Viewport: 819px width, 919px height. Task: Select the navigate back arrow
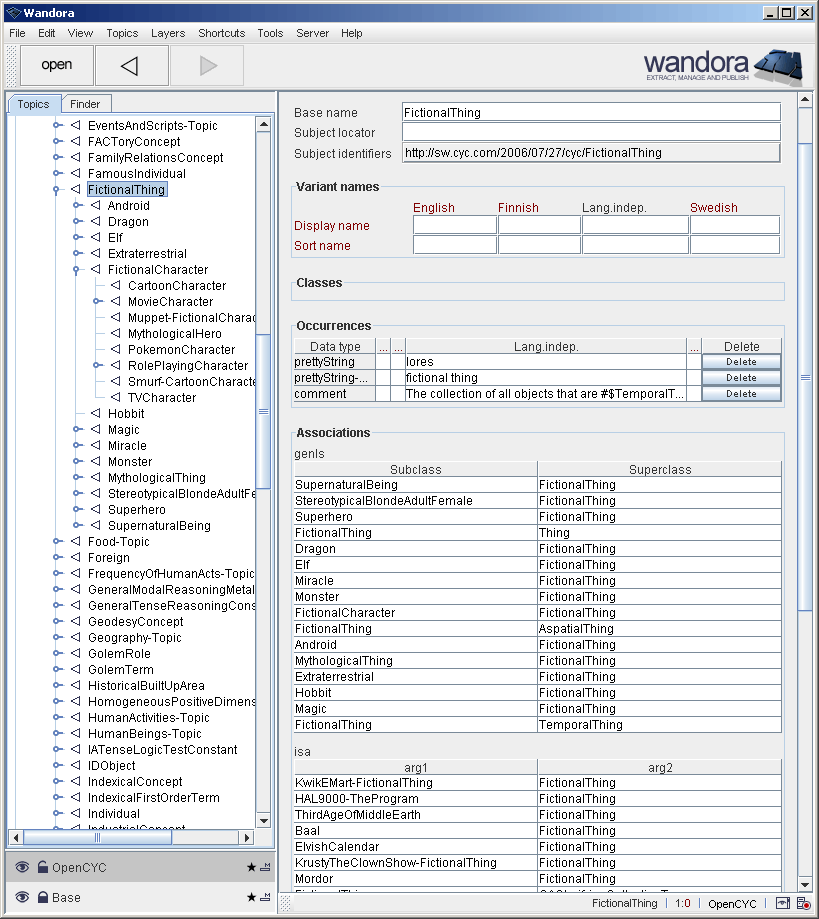click(131, 65)
